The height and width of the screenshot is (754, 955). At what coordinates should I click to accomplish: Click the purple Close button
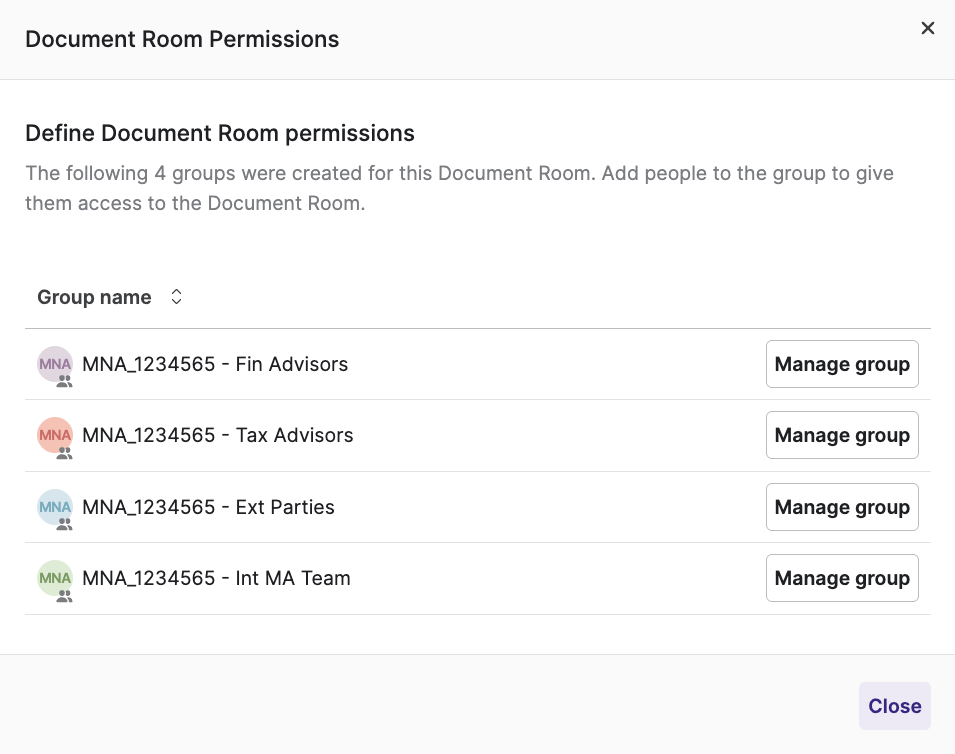(x=895, y=706)
